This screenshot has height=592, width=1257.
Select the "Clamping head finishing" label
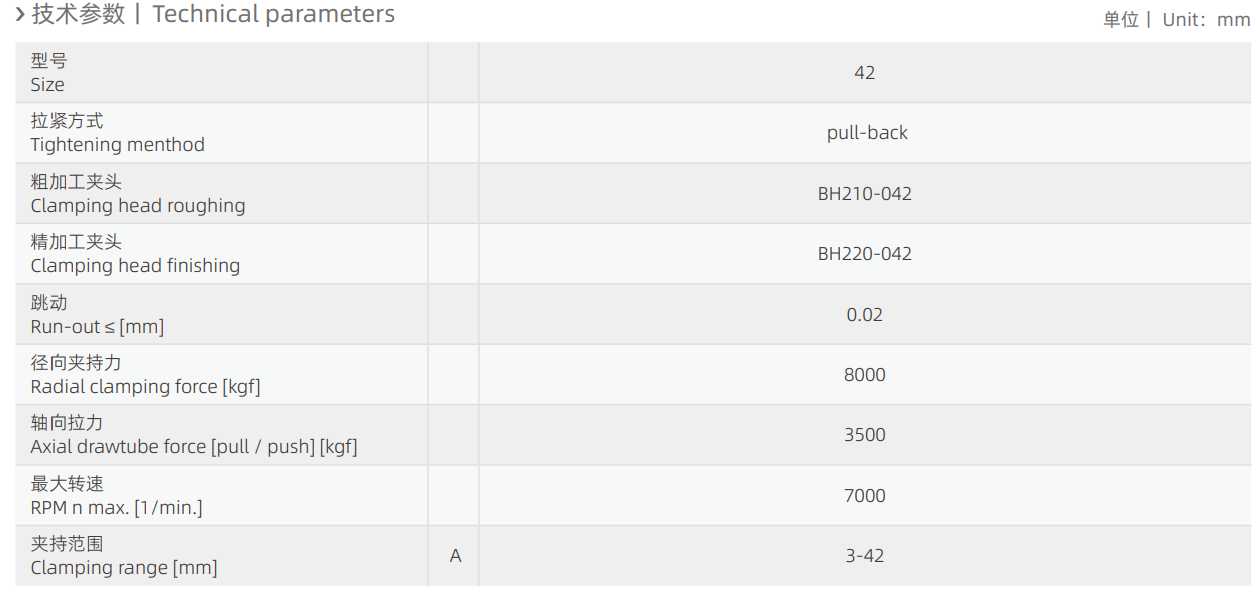point(135,266)
